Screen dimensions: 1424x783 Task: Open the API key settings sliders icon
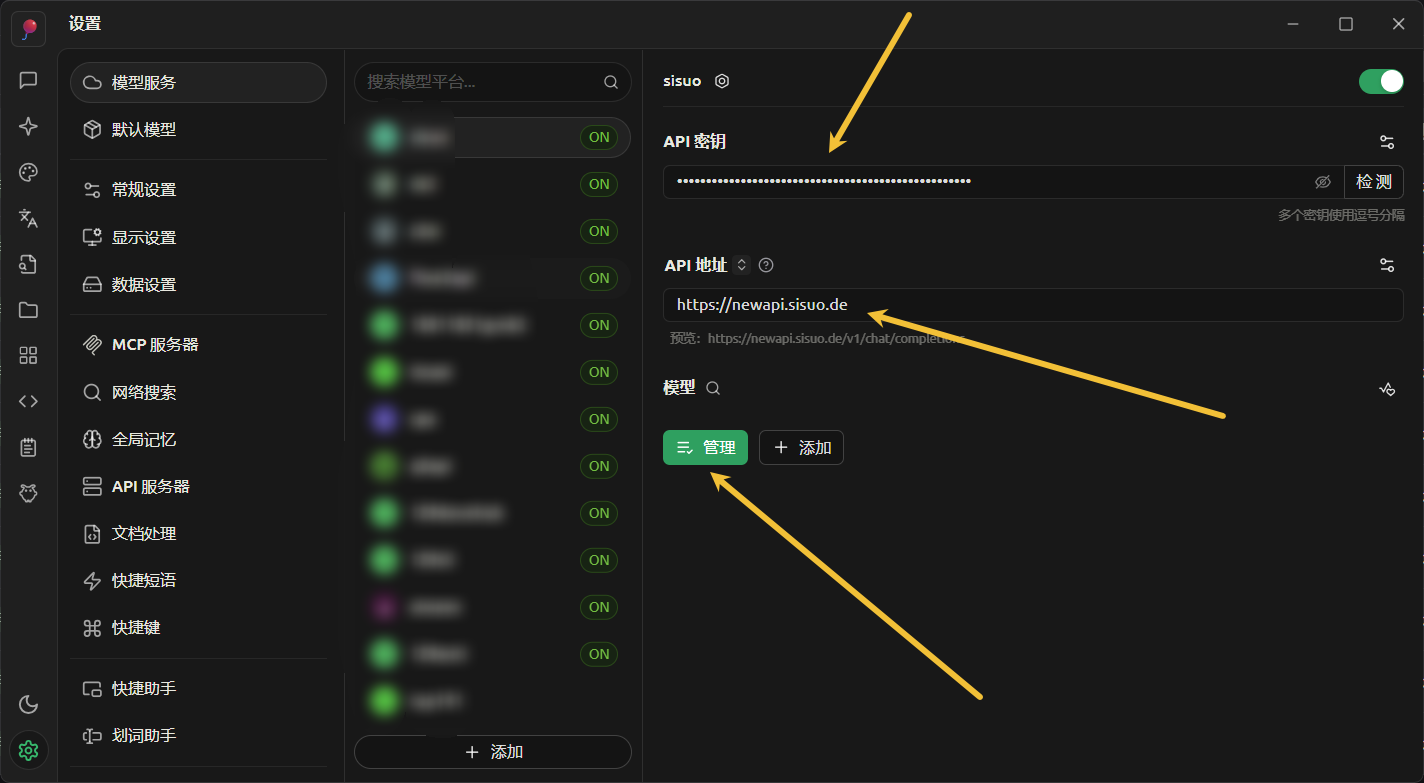(1386, 142)
